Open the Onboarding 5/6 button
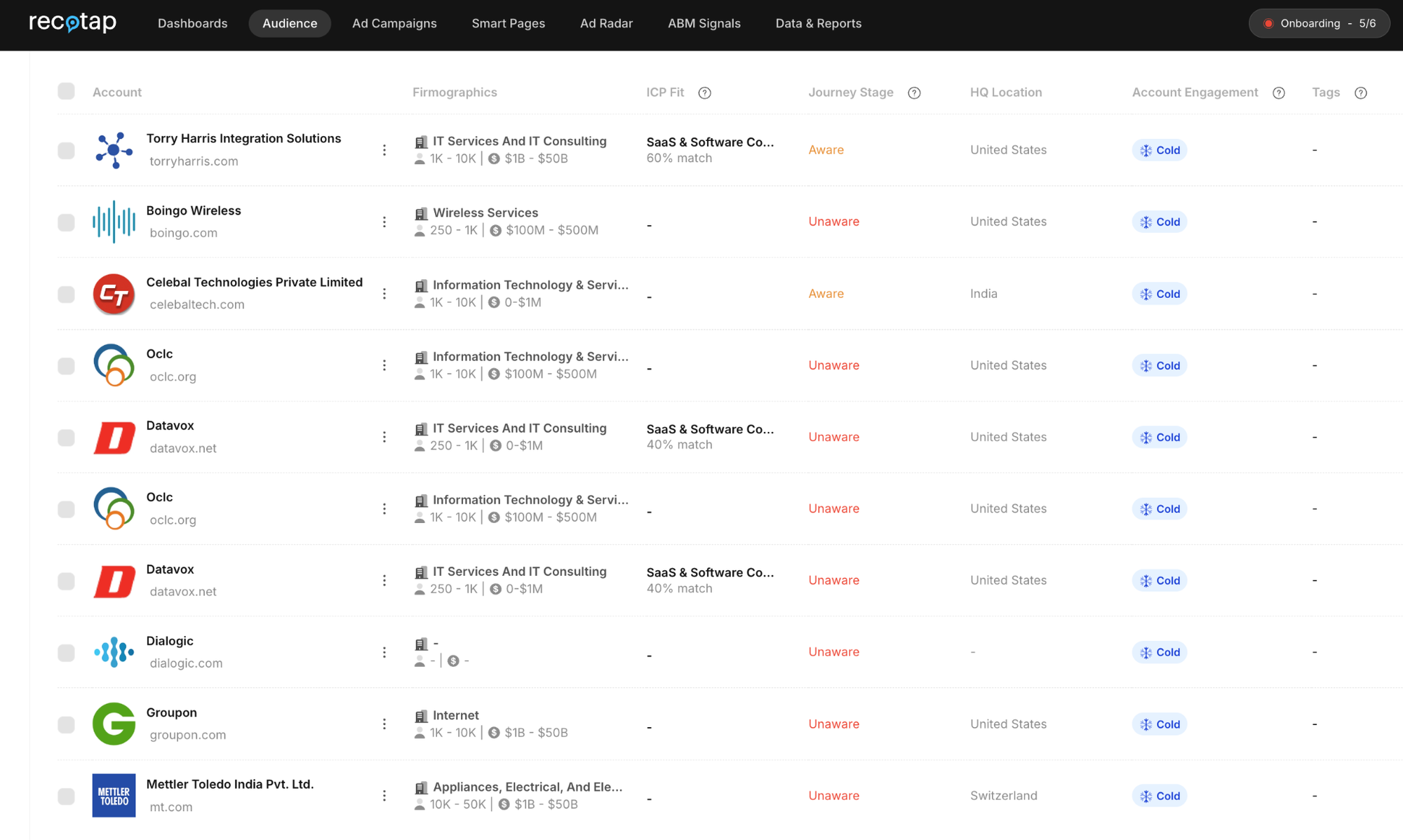The width and height of the screenshot is (1403, 840). point(1319,23)
